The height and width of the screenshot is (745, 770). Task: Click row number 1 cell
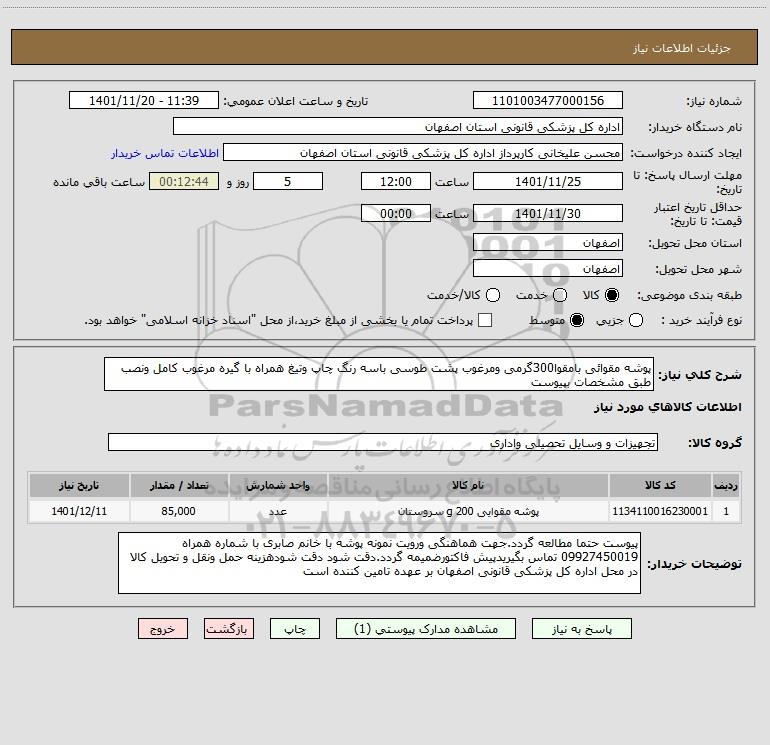(x=726, y=511)
